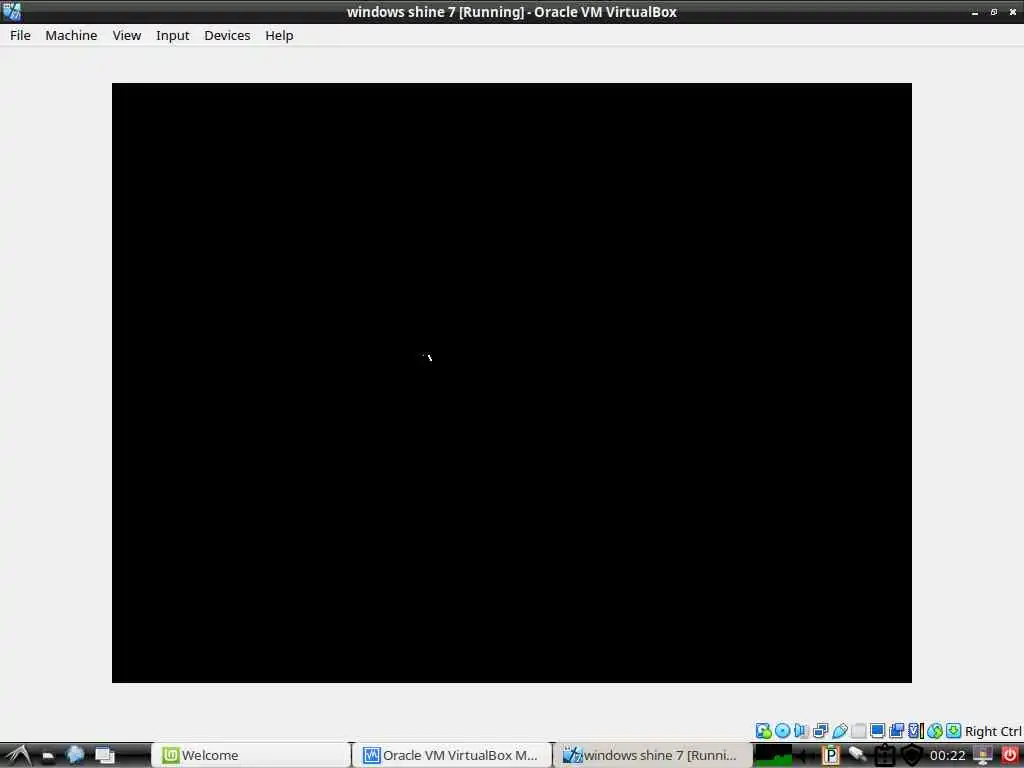Open the View menu

click(127, 35)
